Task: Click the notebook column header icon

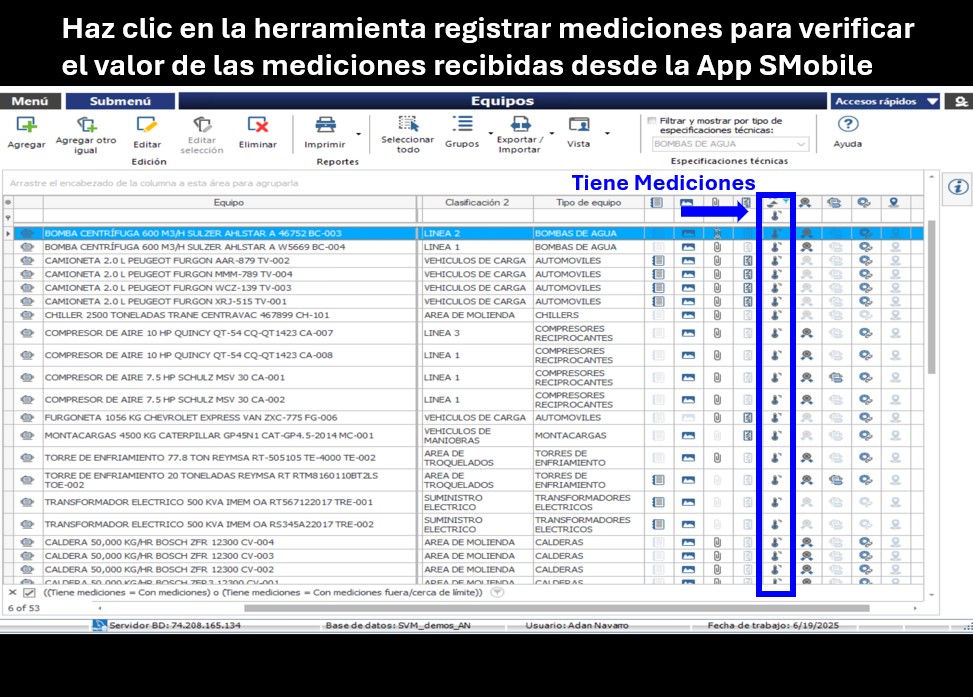Action: [657, 202]
